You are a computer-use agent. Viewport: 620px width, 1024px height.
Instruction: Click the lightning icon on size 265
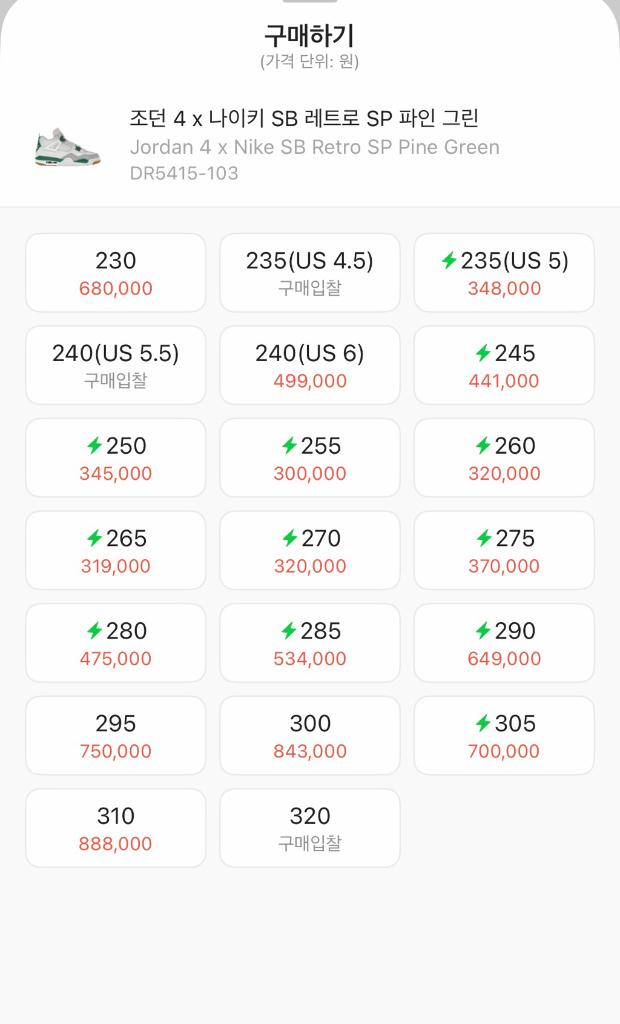click(x=94, y=538)
